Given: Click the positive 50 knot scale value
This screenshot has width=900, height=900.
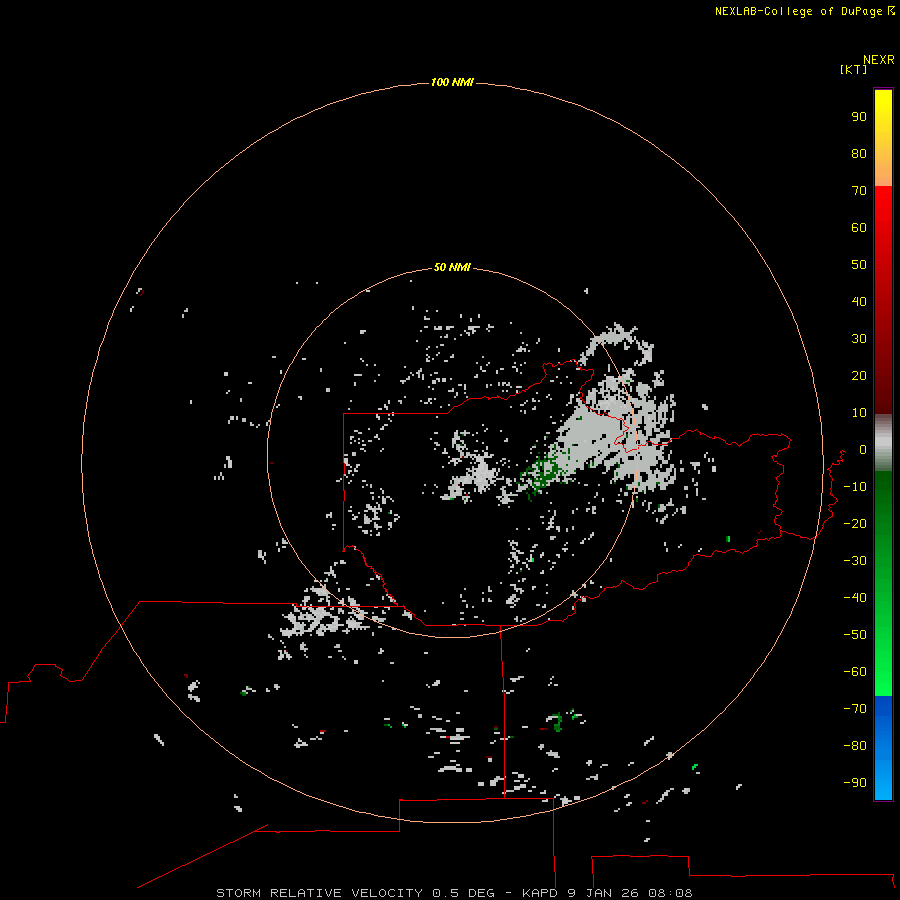Looking at the screenshot, I should click(x=859, y=265).
